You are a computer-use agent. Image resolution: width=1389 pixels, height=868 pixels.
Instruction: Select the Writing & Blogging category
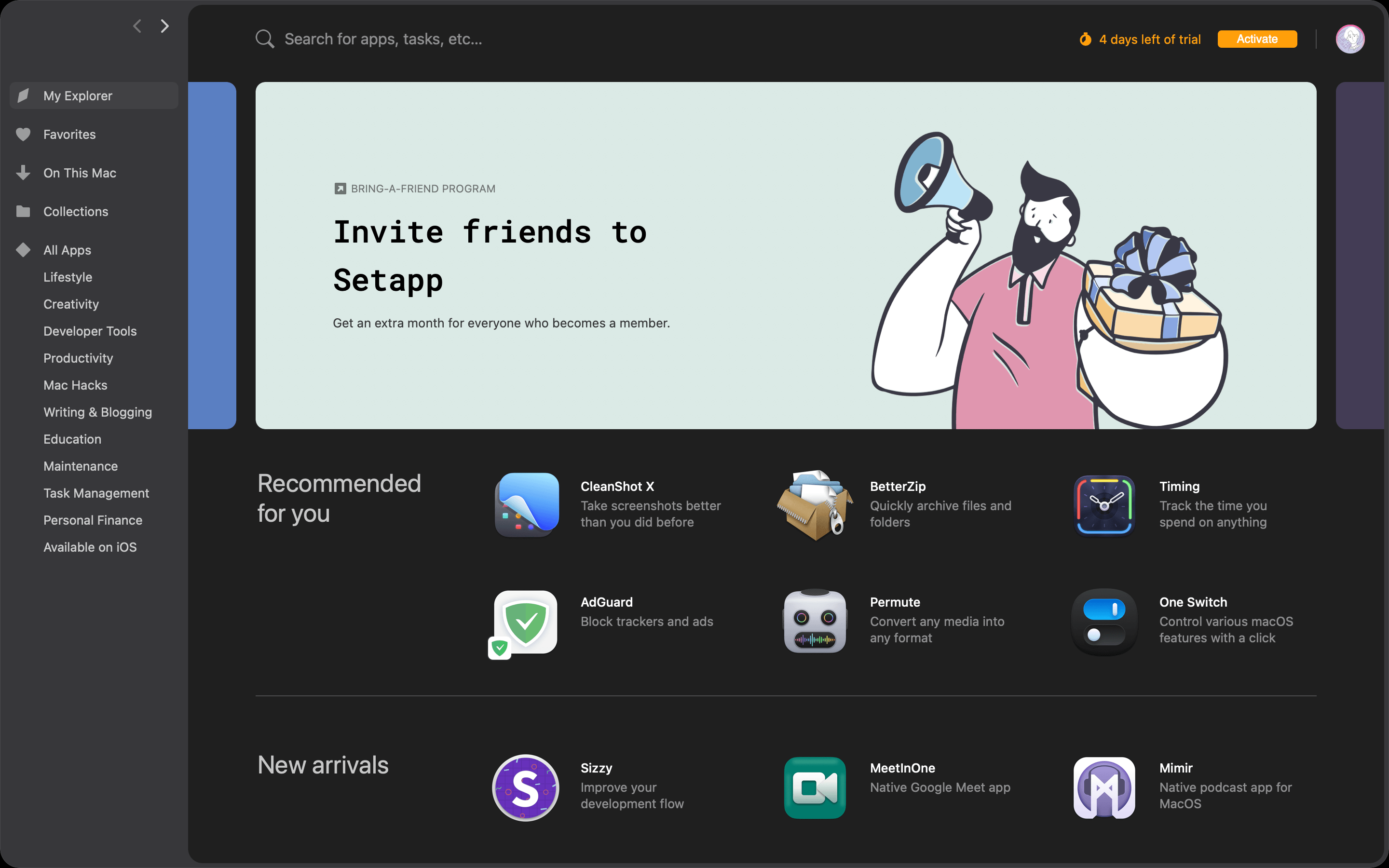click(x=97, y=412)
